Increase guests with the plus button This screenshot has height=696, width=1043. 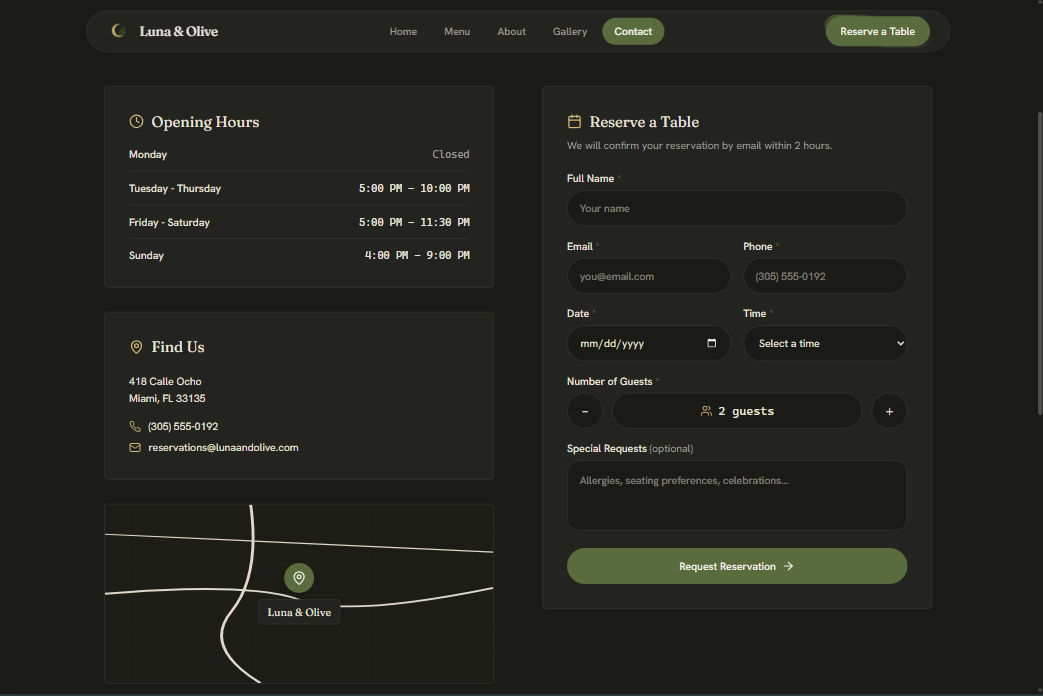[889, 411]
